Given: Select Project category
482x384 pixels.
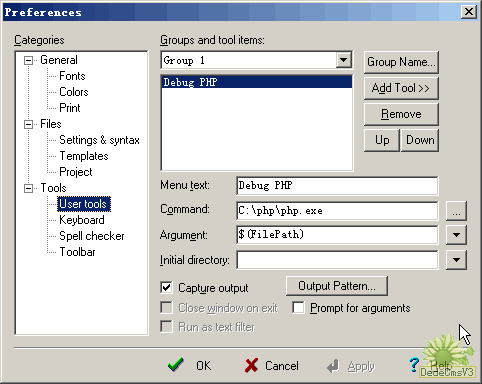Looking at the screenshot, I should point(76,172).
